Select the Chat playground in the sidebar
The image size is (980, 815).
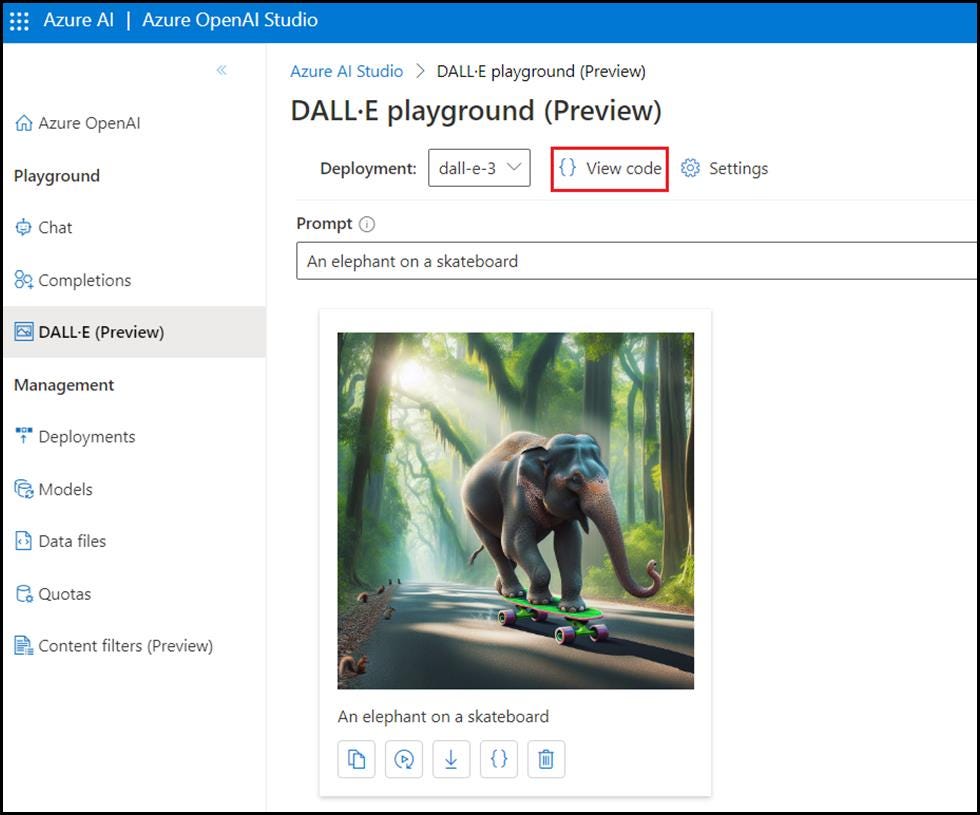tap(55, 227)
